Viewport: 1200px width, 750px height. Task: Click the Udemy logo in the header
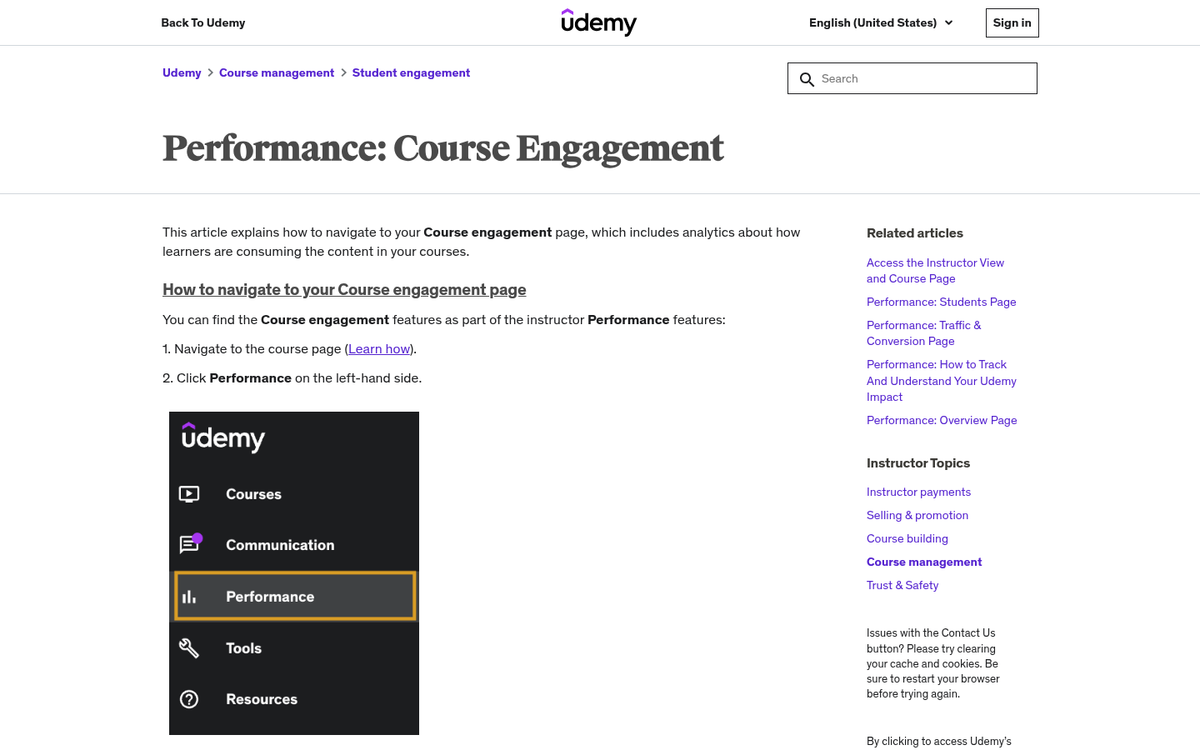click(599, 22)
